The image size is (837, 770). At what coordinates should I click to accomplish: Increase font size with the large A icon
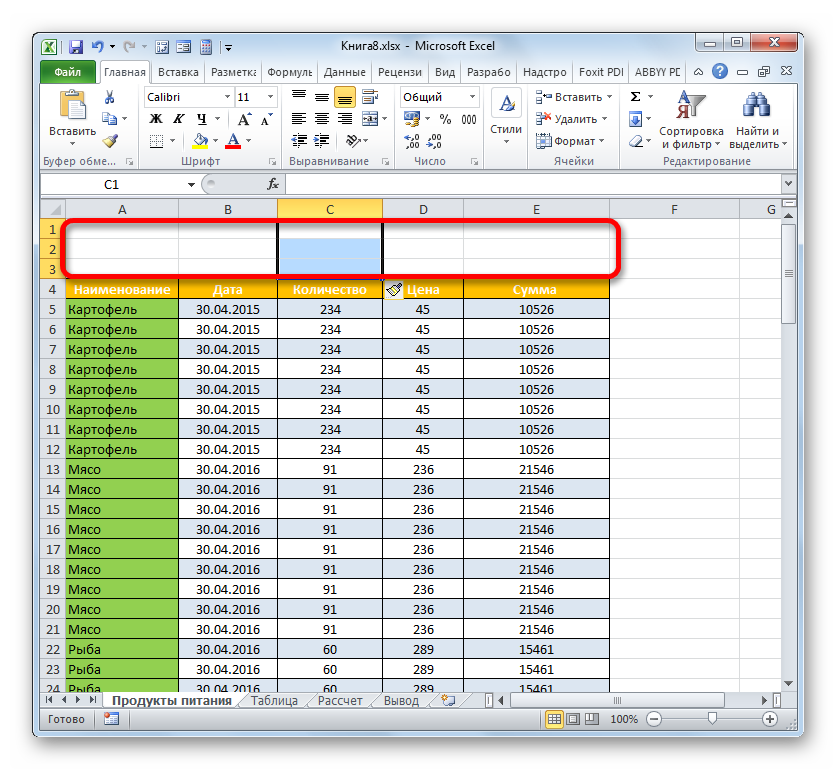[x=244, y=119]
